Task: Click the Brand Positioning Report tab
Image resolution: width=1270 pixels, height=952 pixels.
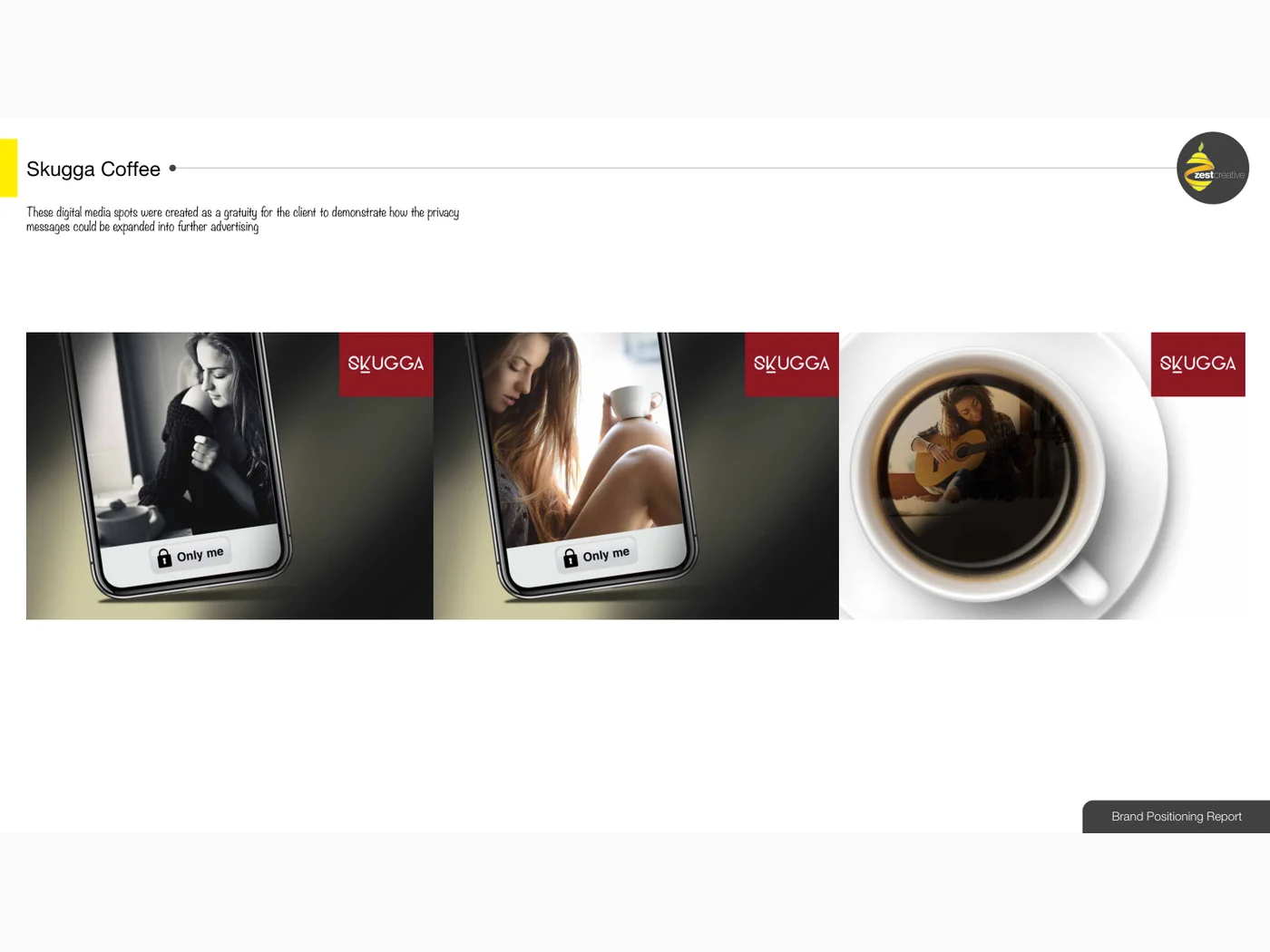Action: coord(1177,817)
